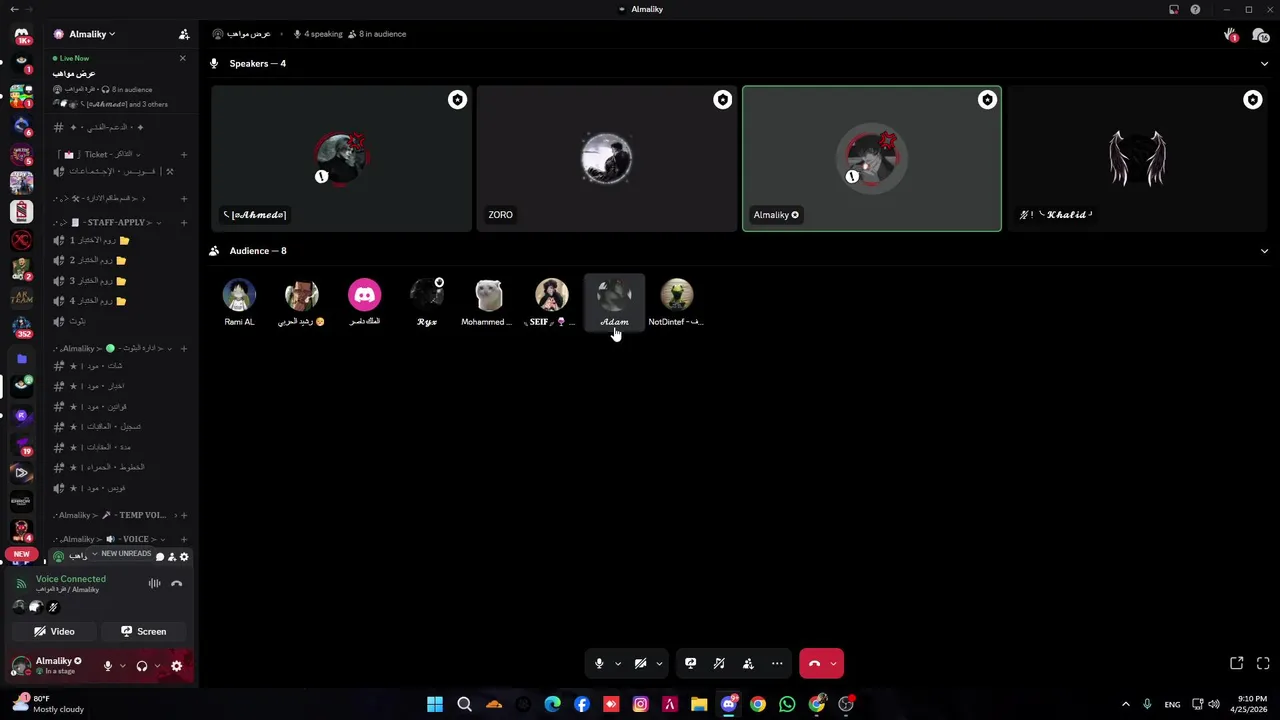This screenshot has width=1280, height=720.
Task: Click 4 speaking indicator in stage header
Action: pyautogui.click(x=316, y=34)
